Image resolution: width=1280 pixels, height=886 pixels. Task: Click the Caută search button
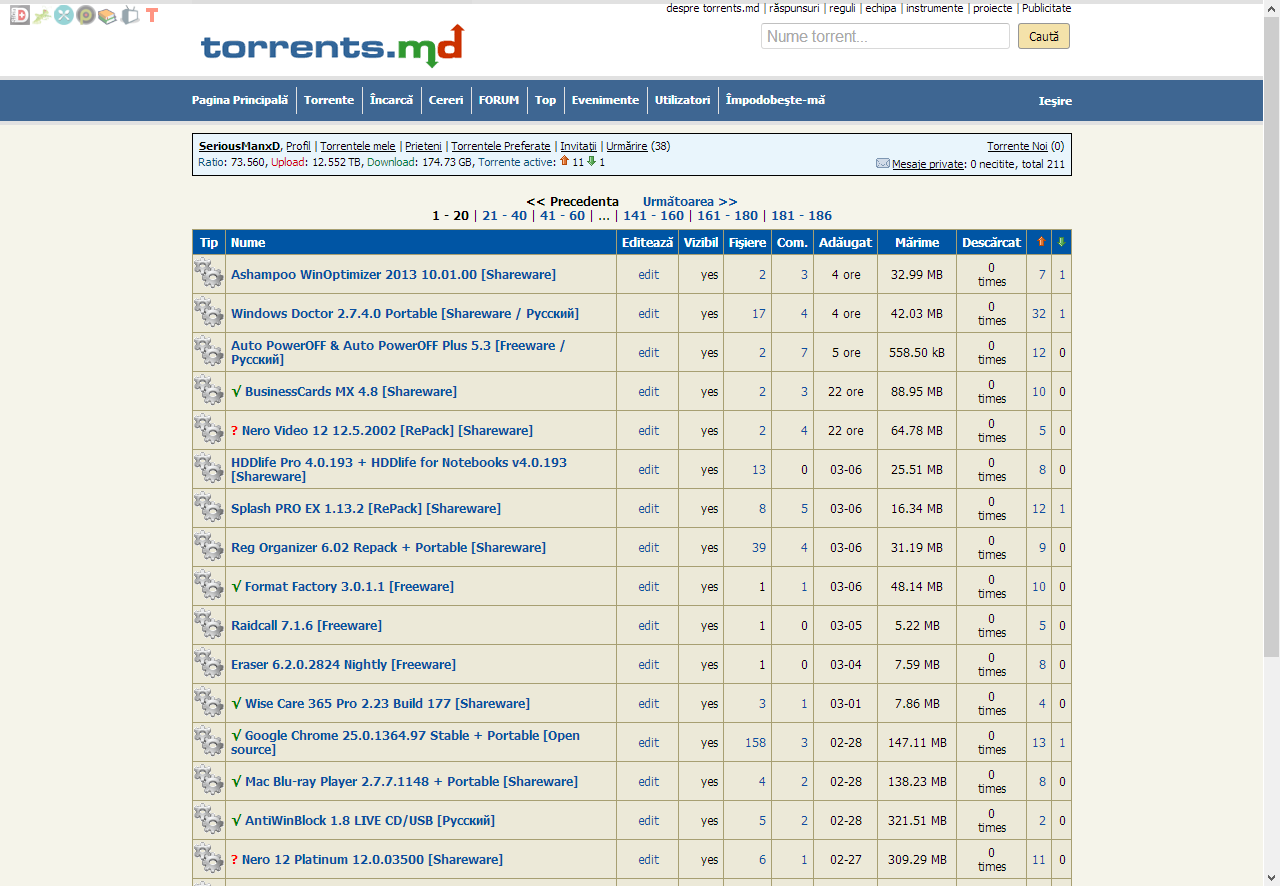(x=1044, y=36)
